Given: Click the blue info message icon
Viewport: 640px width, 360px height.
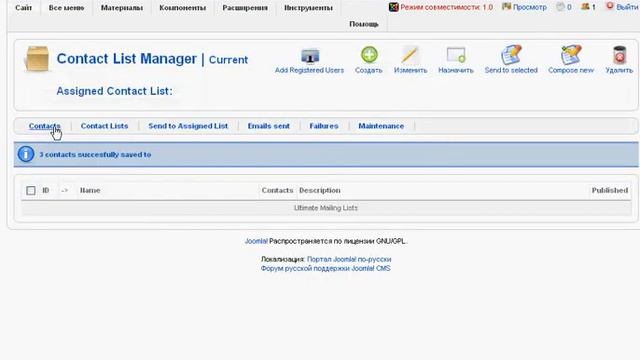Looking at the screenshot, I should [26, 154].
